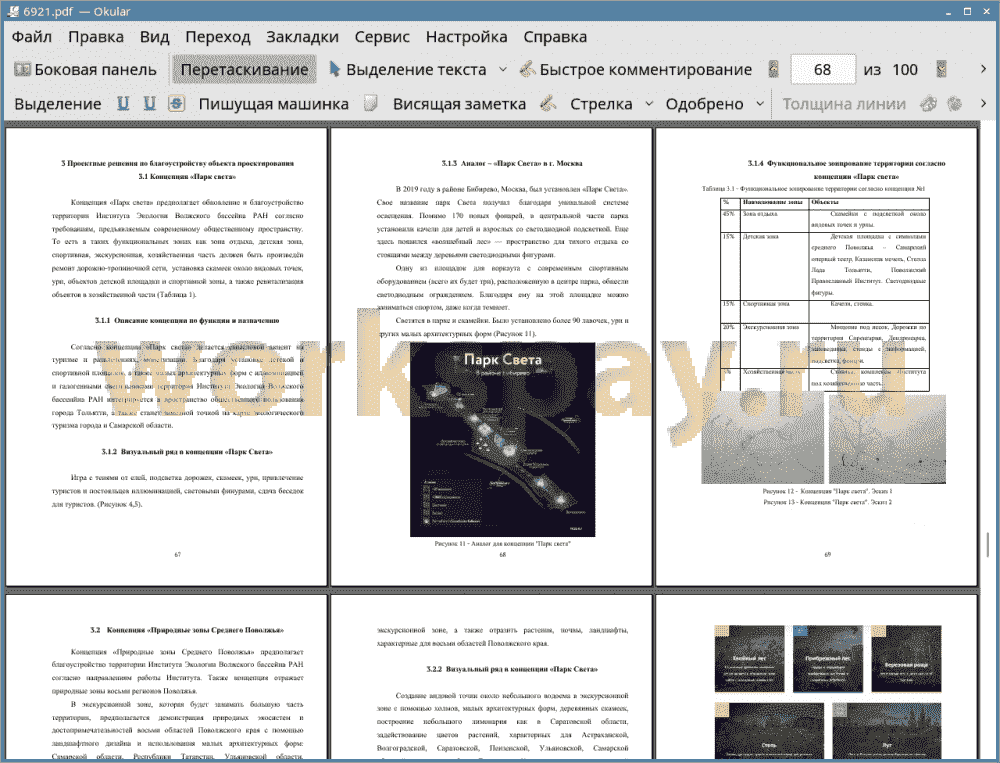The width and height of the screenshot is (1000, 763).
Task: Select the Стрелка arrow tool
Action: pos(601,104)
